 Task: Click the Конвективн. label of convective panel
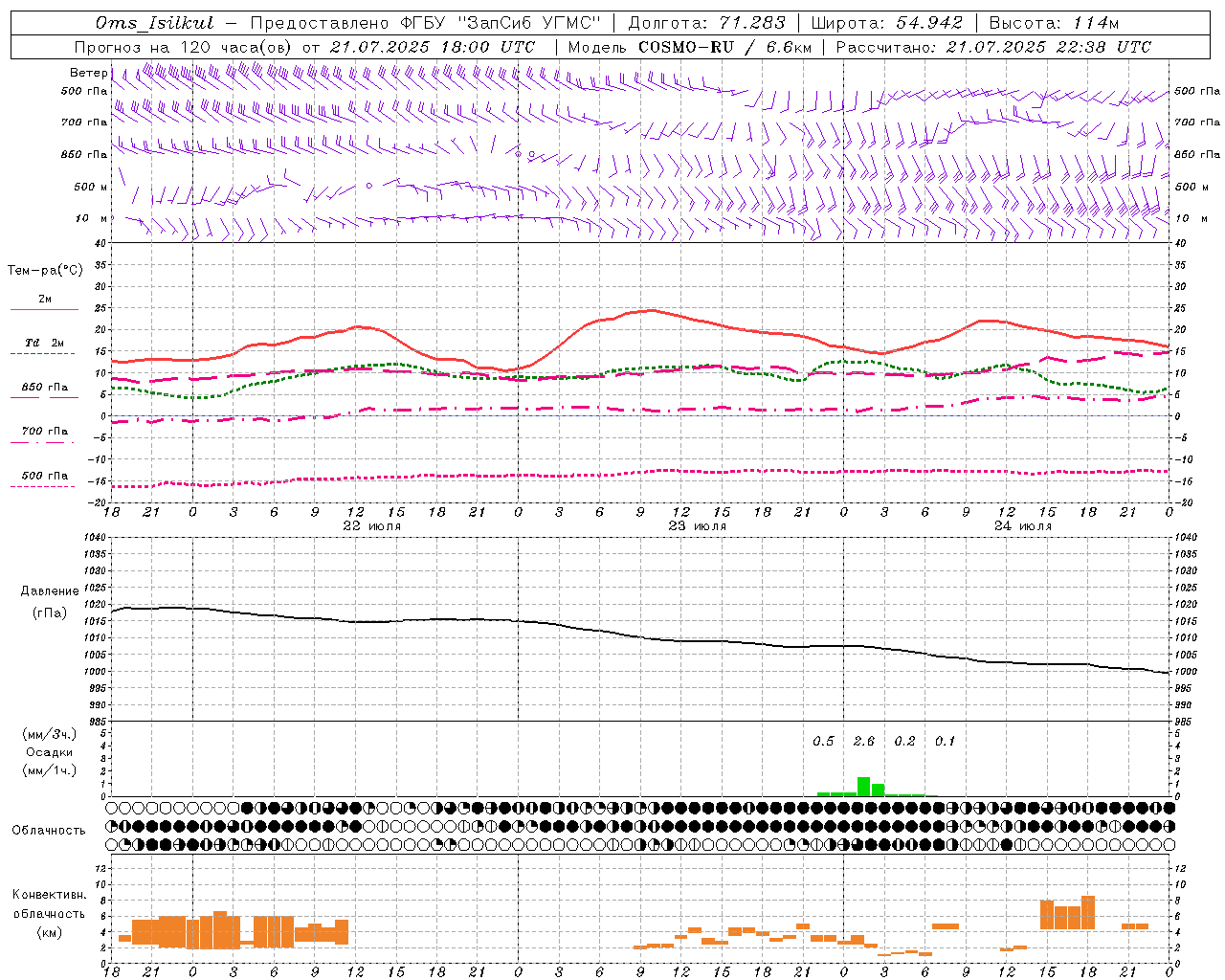[x=50, y=894]
